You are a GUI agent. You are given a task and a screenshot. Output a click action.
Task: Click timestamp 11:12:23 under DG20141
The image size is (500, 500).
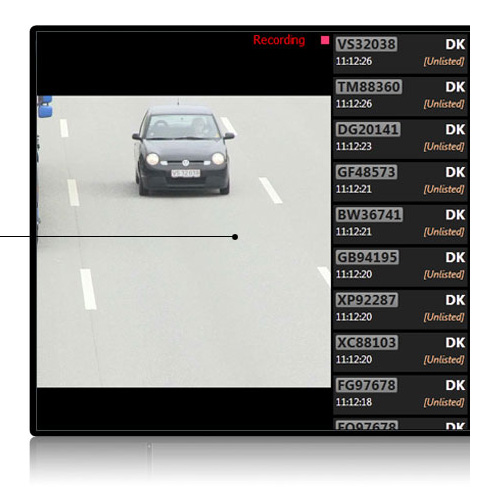tap(354, 146)
